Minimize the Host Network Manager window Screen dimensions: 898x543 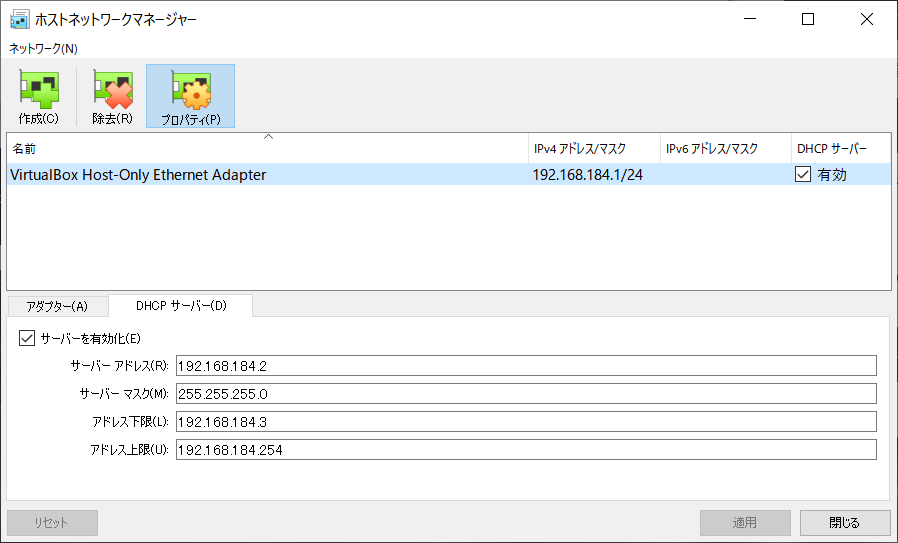point(750,19)
